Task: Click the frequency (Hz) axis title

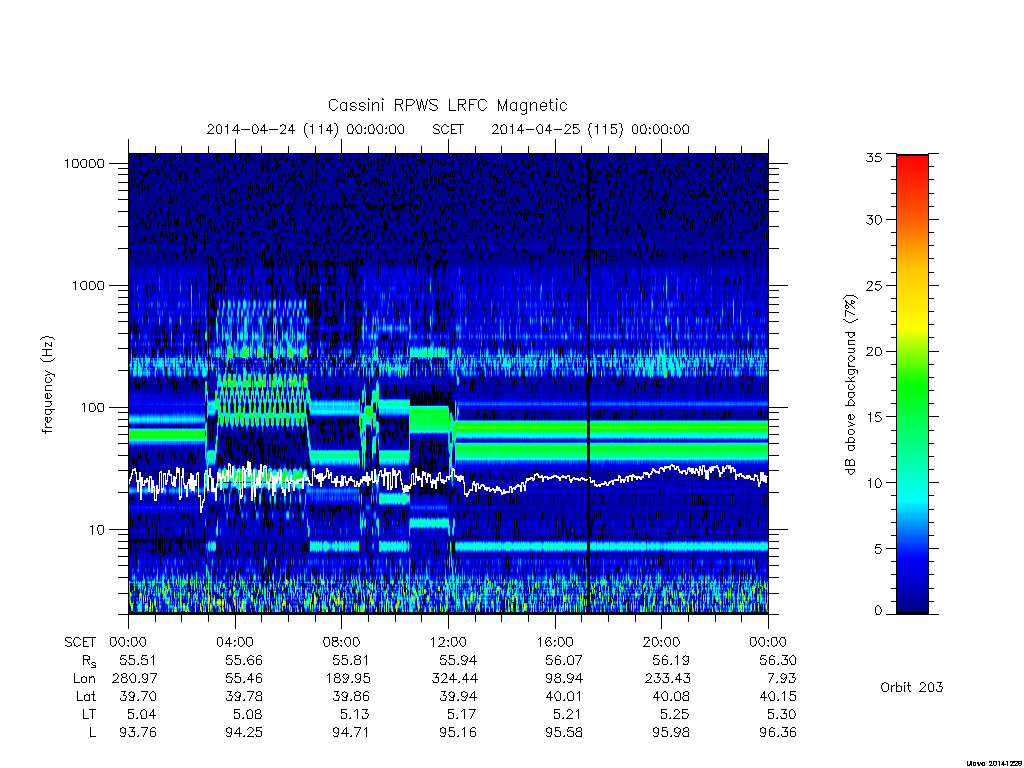Action: (x=48, y=385)
